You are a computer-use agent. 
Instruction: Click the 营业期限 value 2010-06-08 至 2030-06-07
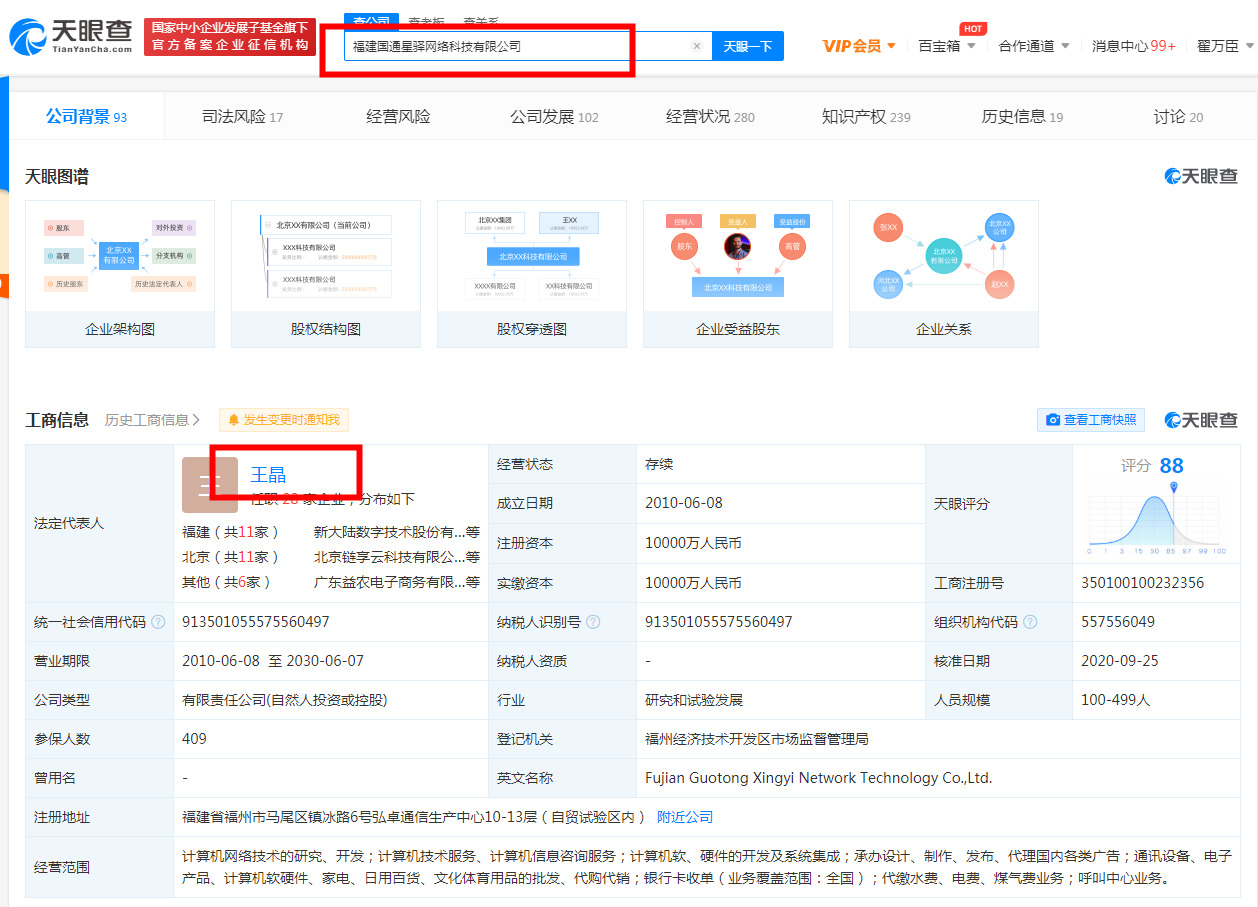[273, 661]
